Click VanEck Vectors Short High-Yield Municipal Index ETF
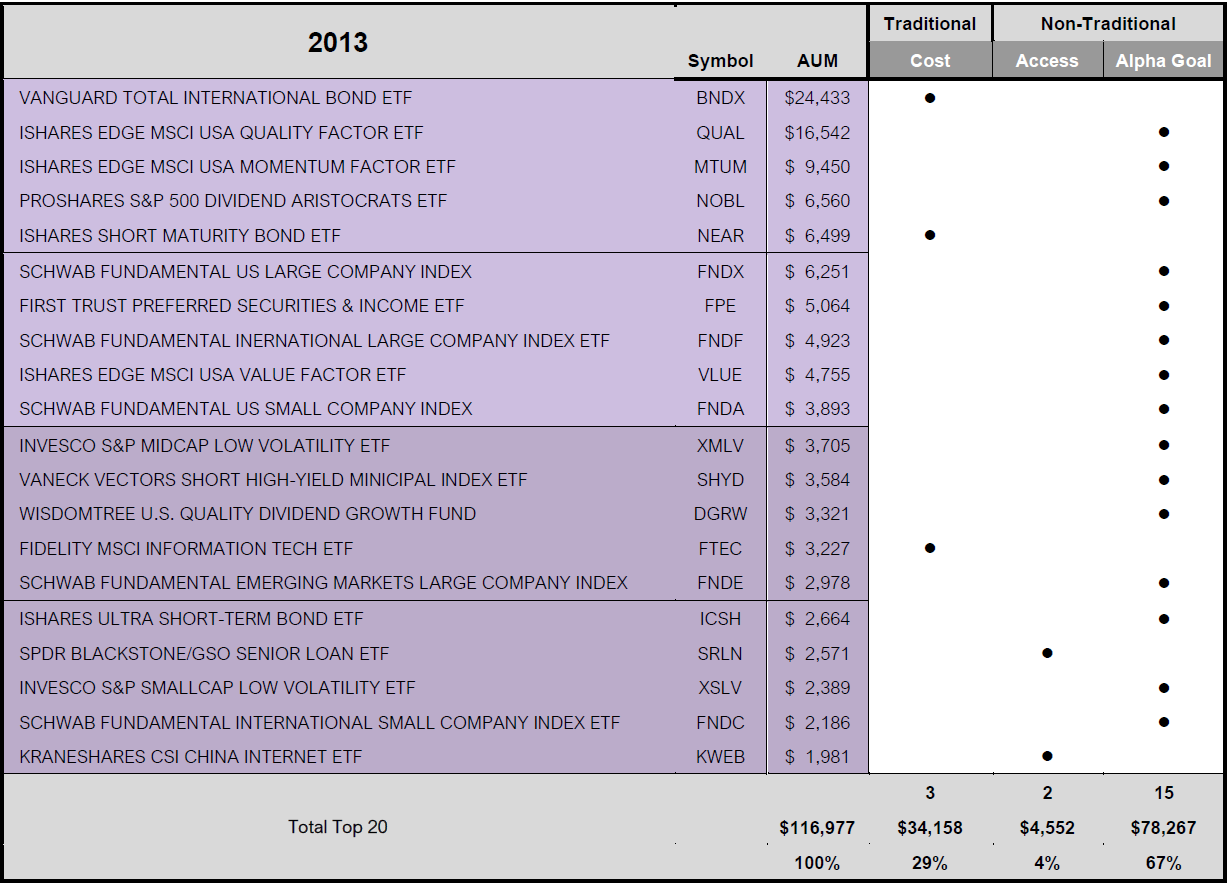Image resolution: width=1227 pixels, height=883 pixels. 273,479
